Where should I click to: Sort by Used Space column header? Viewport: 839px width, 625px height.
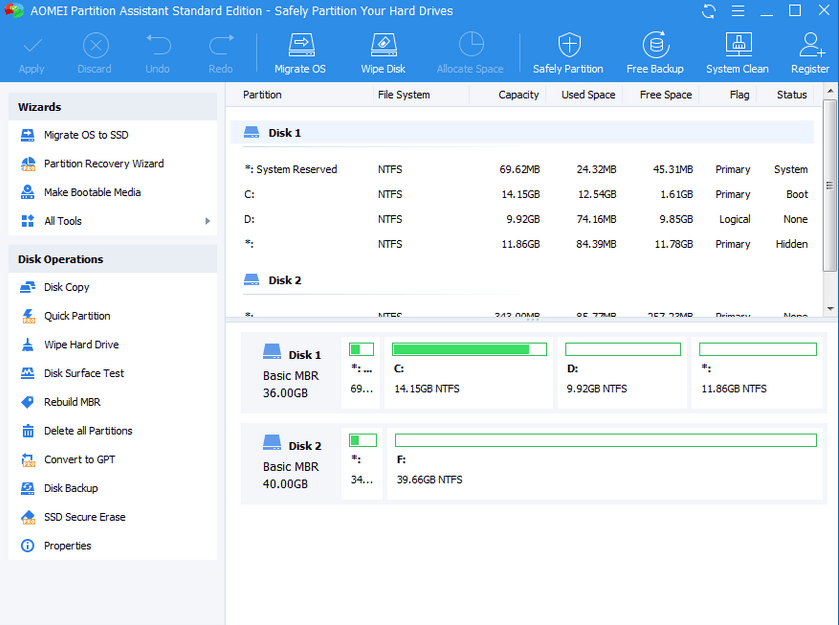click(x=588, y=95)
